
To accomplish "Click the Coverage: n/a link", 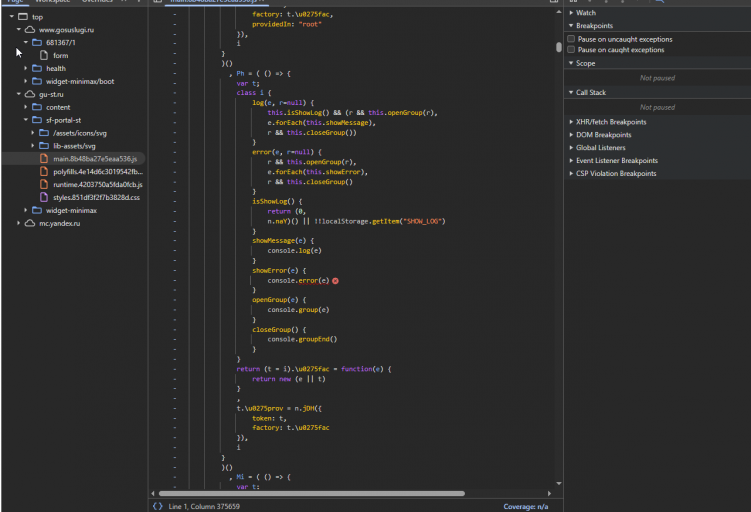I will tap(525, 506).
